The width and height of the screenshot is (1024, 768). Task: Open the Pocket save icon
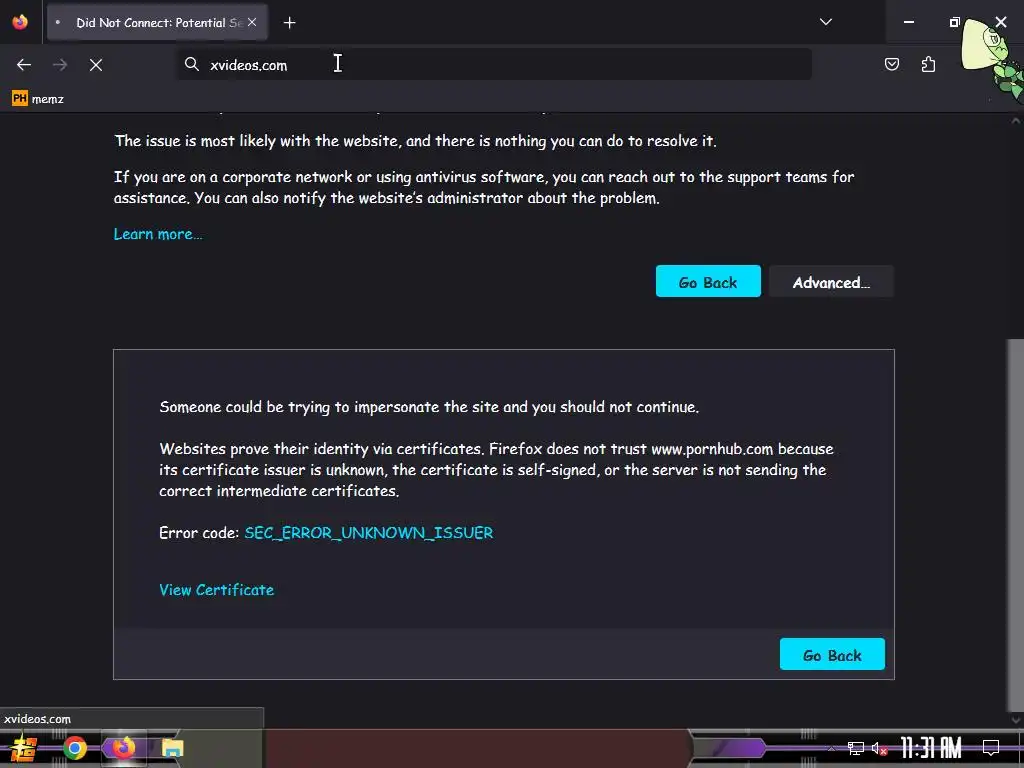(x=891, y=64)
